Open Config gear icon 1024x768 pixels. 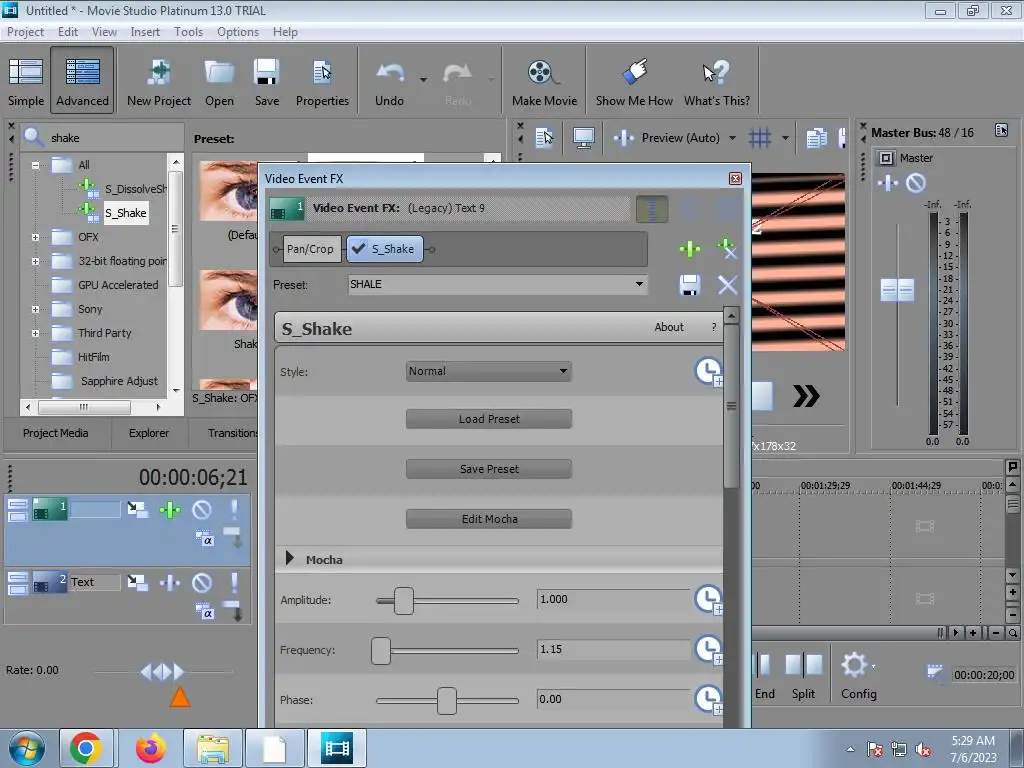tap(855, 665)
